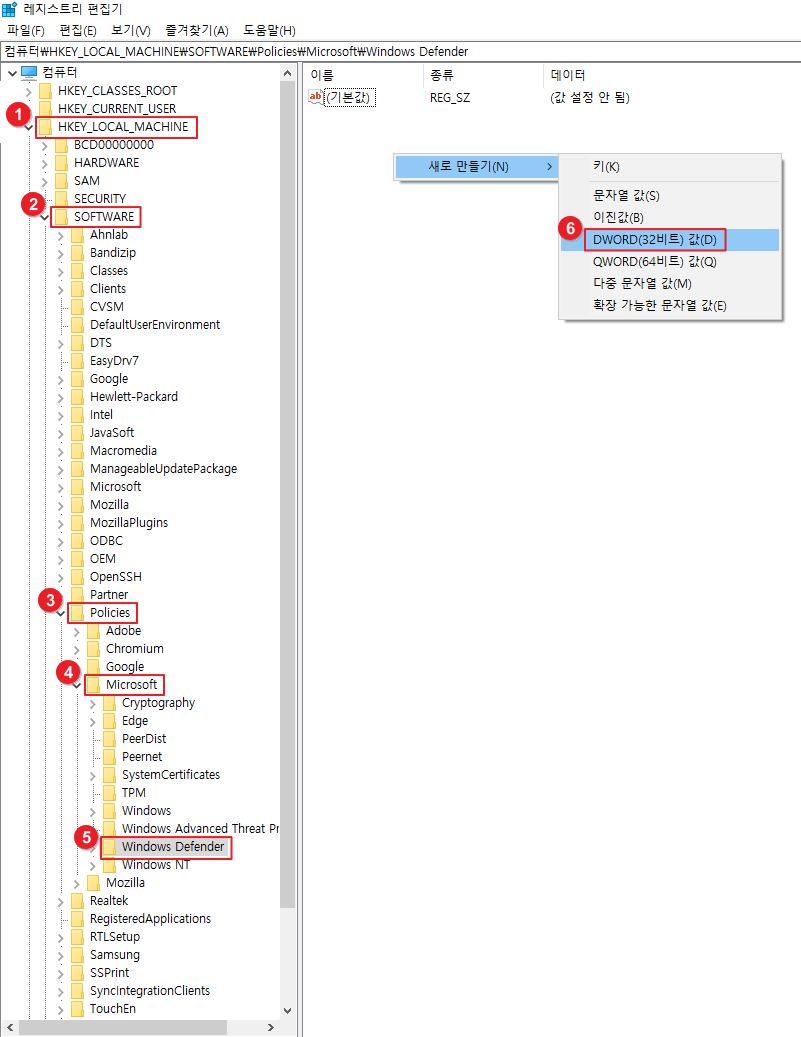
Task: Click the Edge folder icon
Action: pos(109,721)
